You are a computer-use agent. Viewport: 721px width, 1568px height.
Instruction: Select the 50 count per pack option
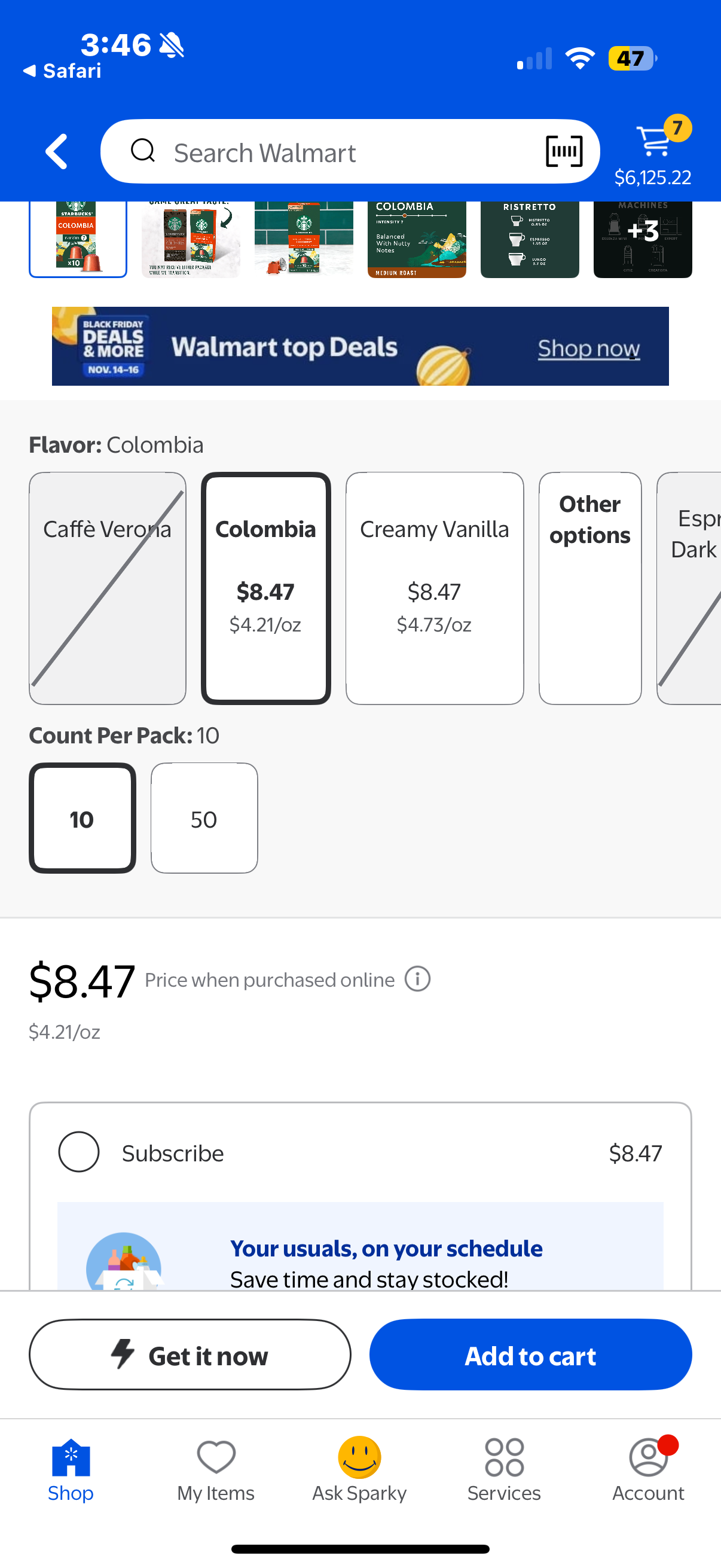tap(204, 819)
